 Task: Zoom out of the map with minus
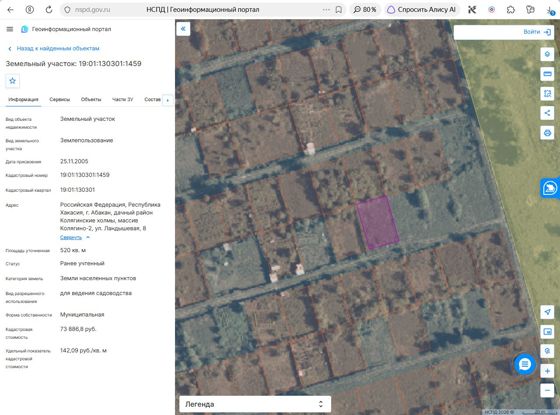(547, 390)
